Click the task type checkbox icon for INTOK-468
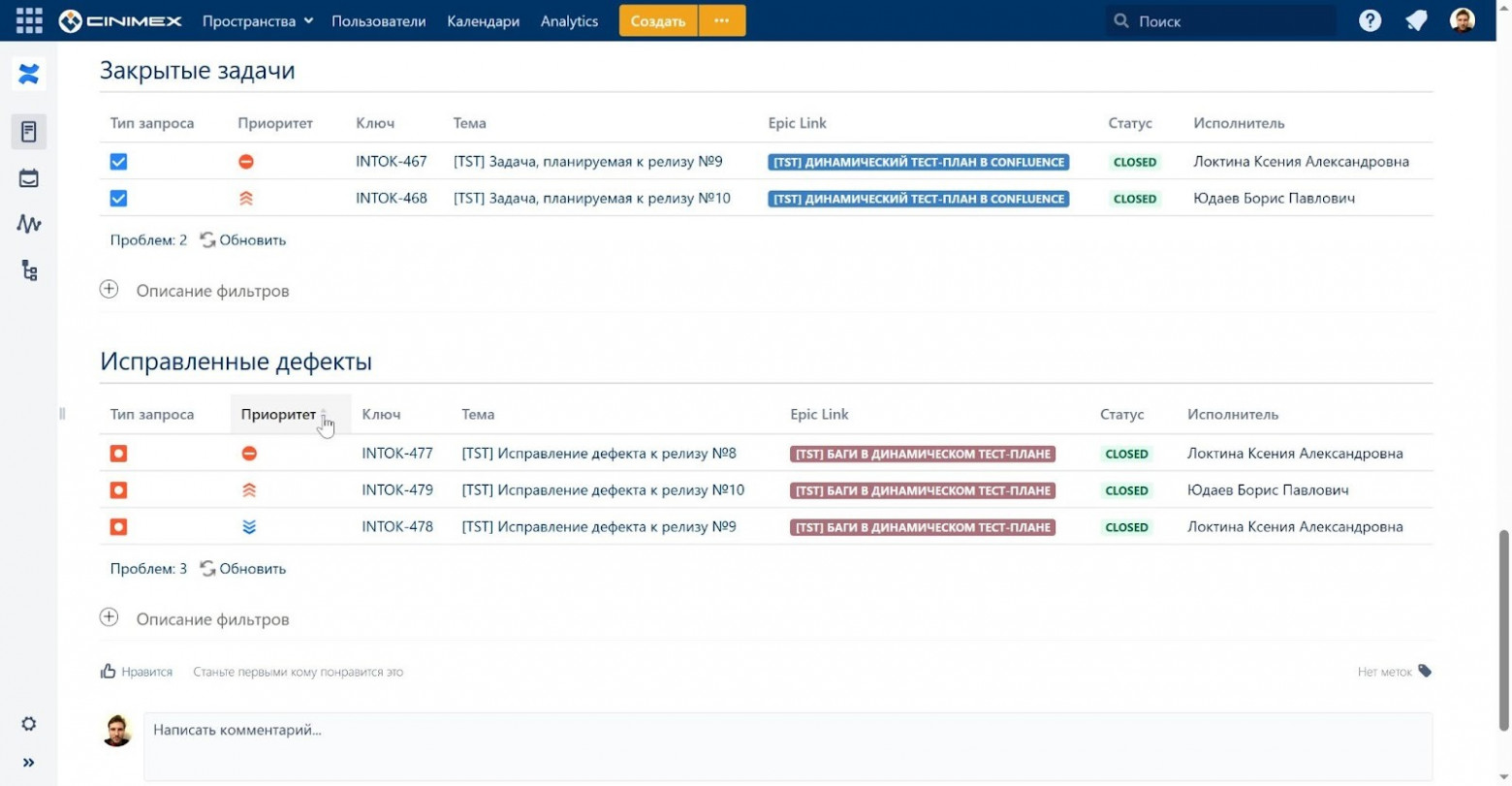 pos(118,199)
